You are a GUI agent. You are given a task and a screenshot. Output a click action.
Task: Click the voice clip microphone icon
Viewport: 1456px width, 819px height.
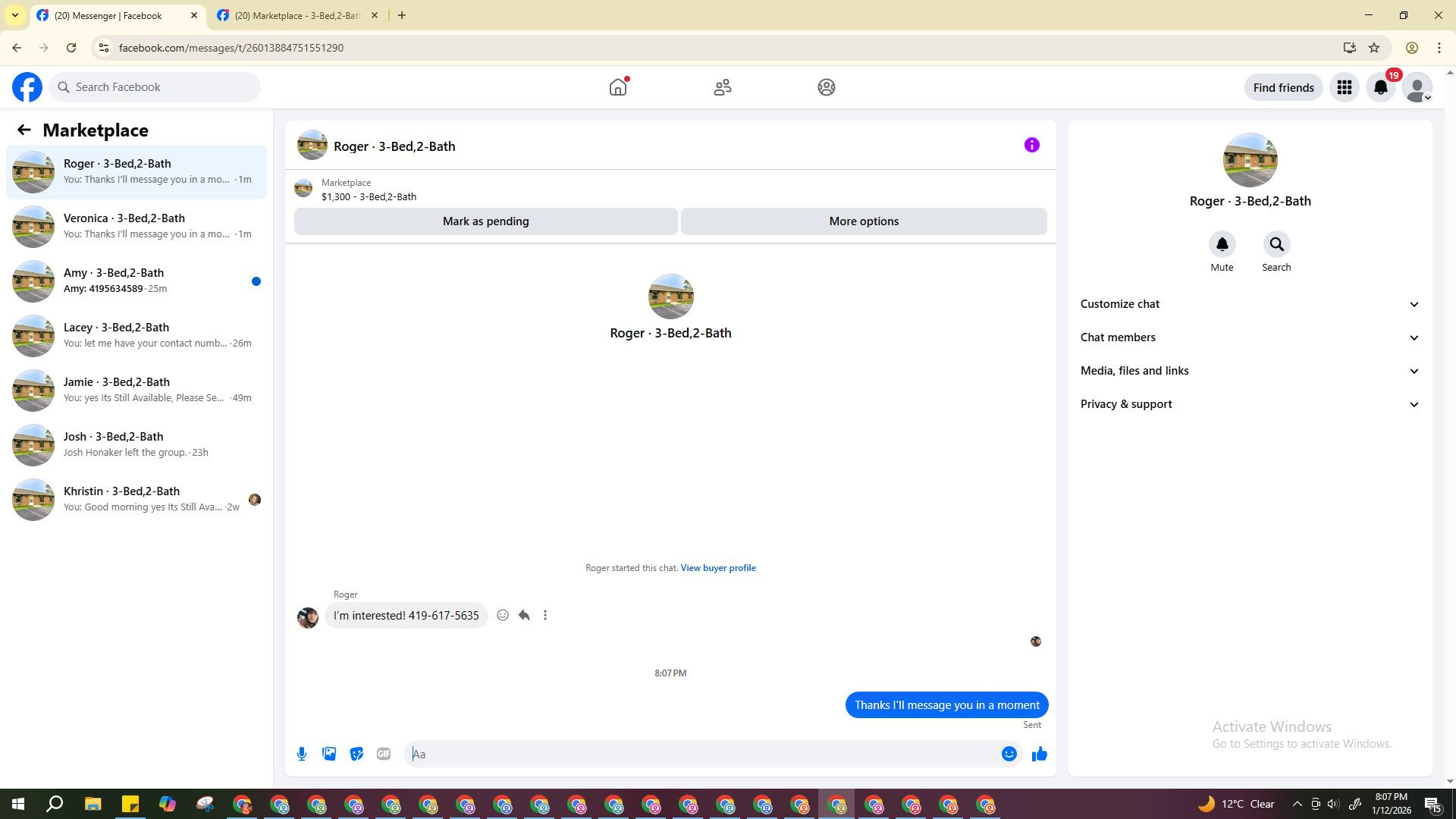pos(302,754)
